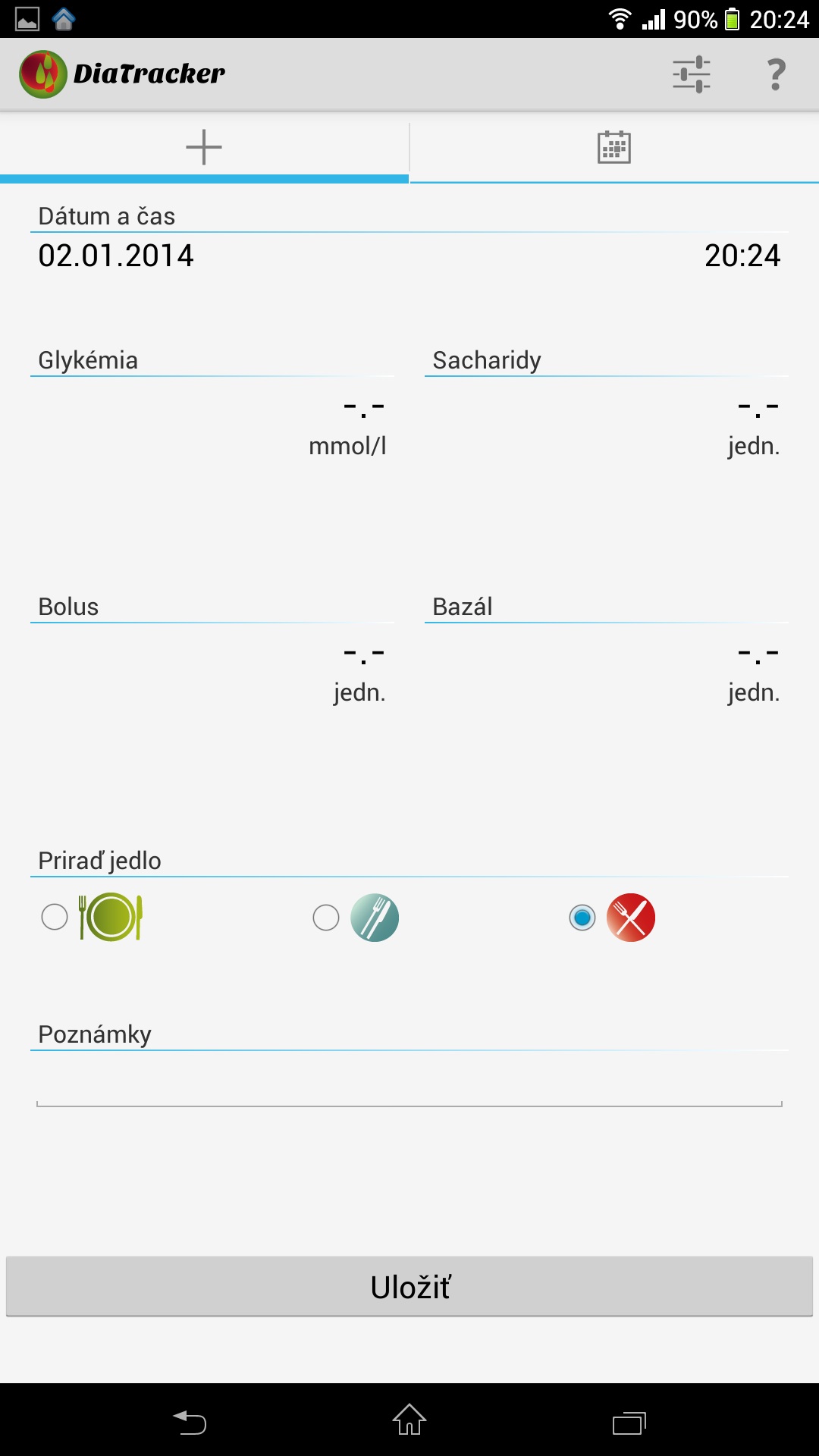Viewport: 819px width, 1456px height.
Task: Select the green plate meal radio button
Action: point(55,918)
